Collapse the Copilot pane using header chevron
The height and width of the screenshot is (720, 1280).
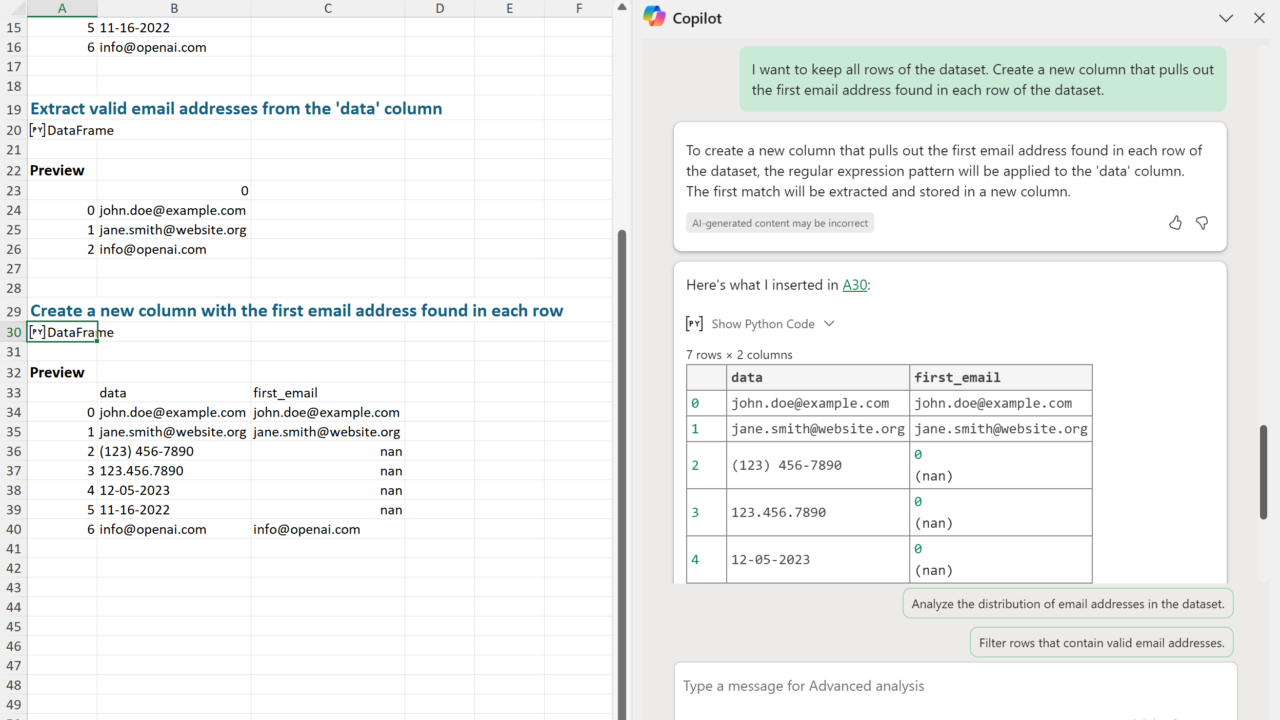[x=1226, y=18]
